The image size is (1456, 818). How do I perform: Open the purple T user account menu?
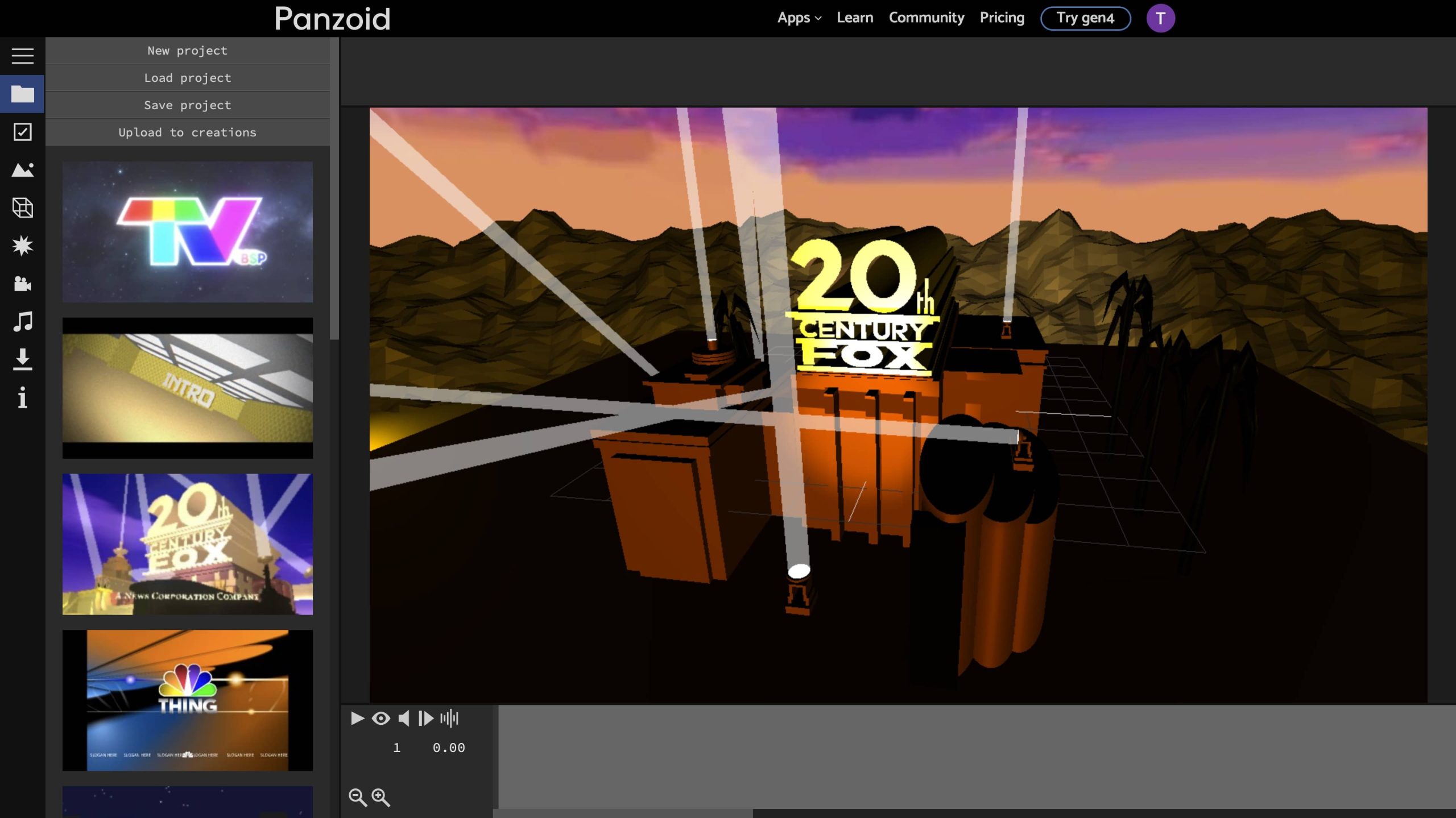[1160, 18]
